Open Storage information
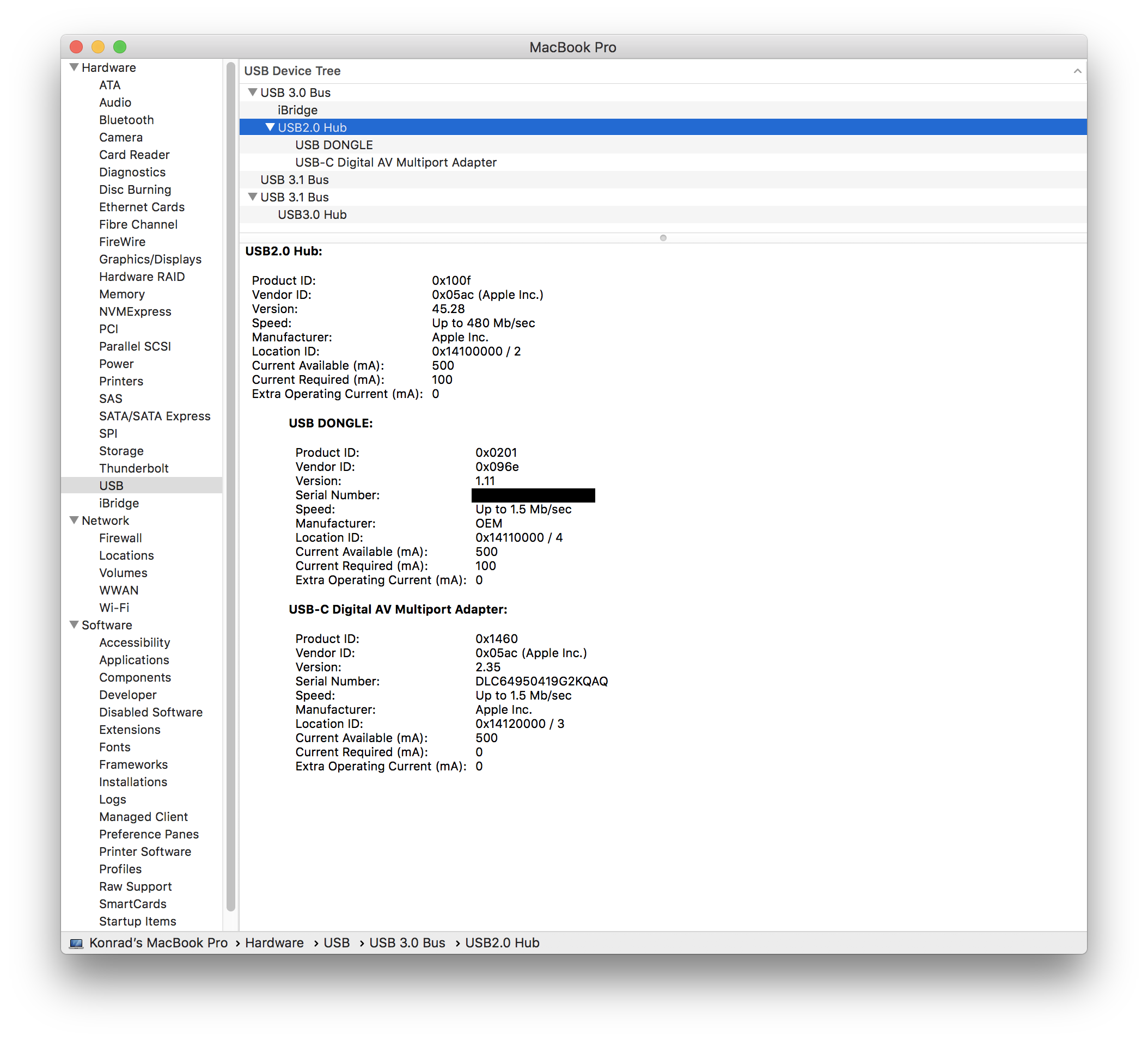 click(121, 451)
